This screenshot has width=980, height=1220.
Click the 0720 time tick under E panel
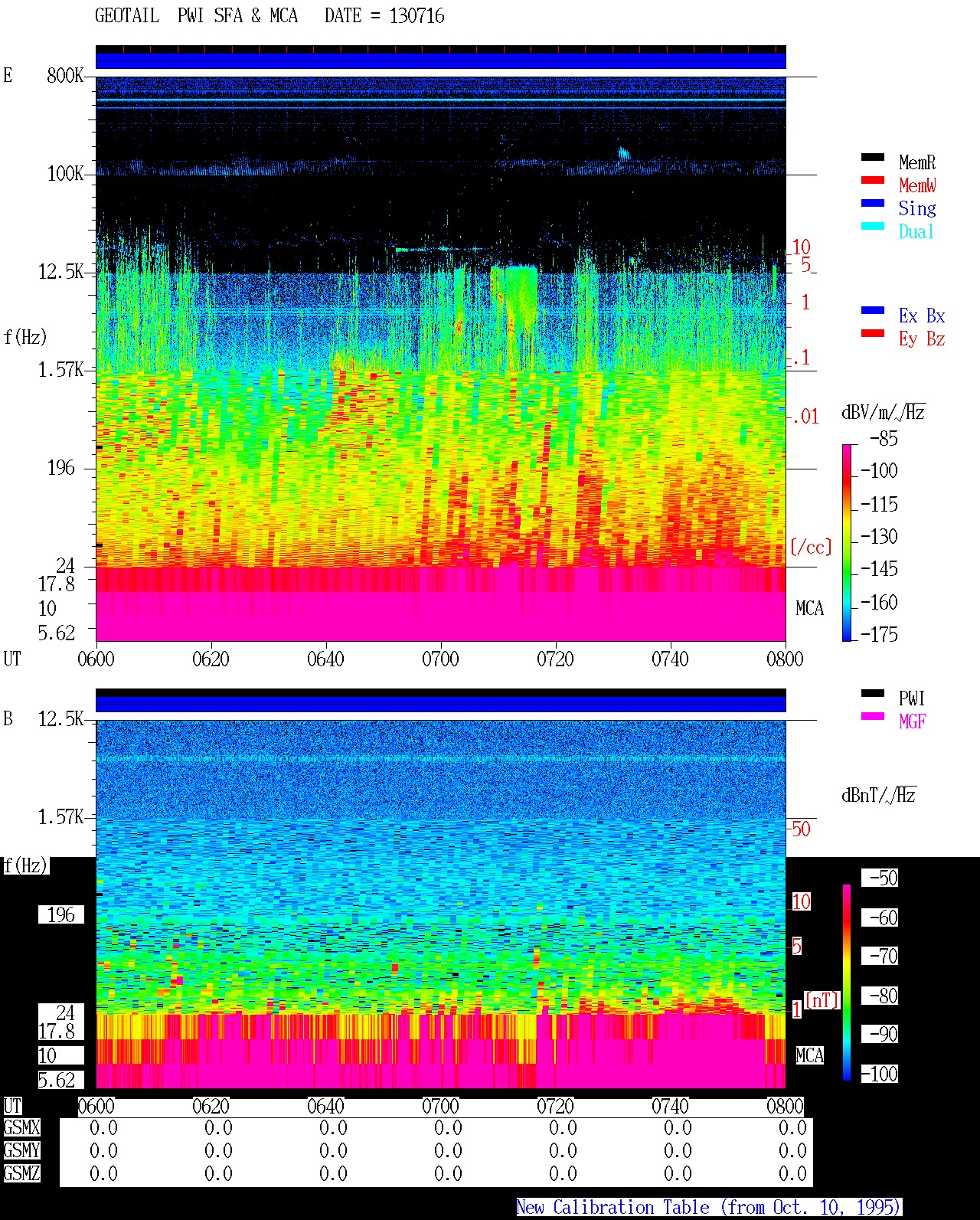click(x=555, y=659)
